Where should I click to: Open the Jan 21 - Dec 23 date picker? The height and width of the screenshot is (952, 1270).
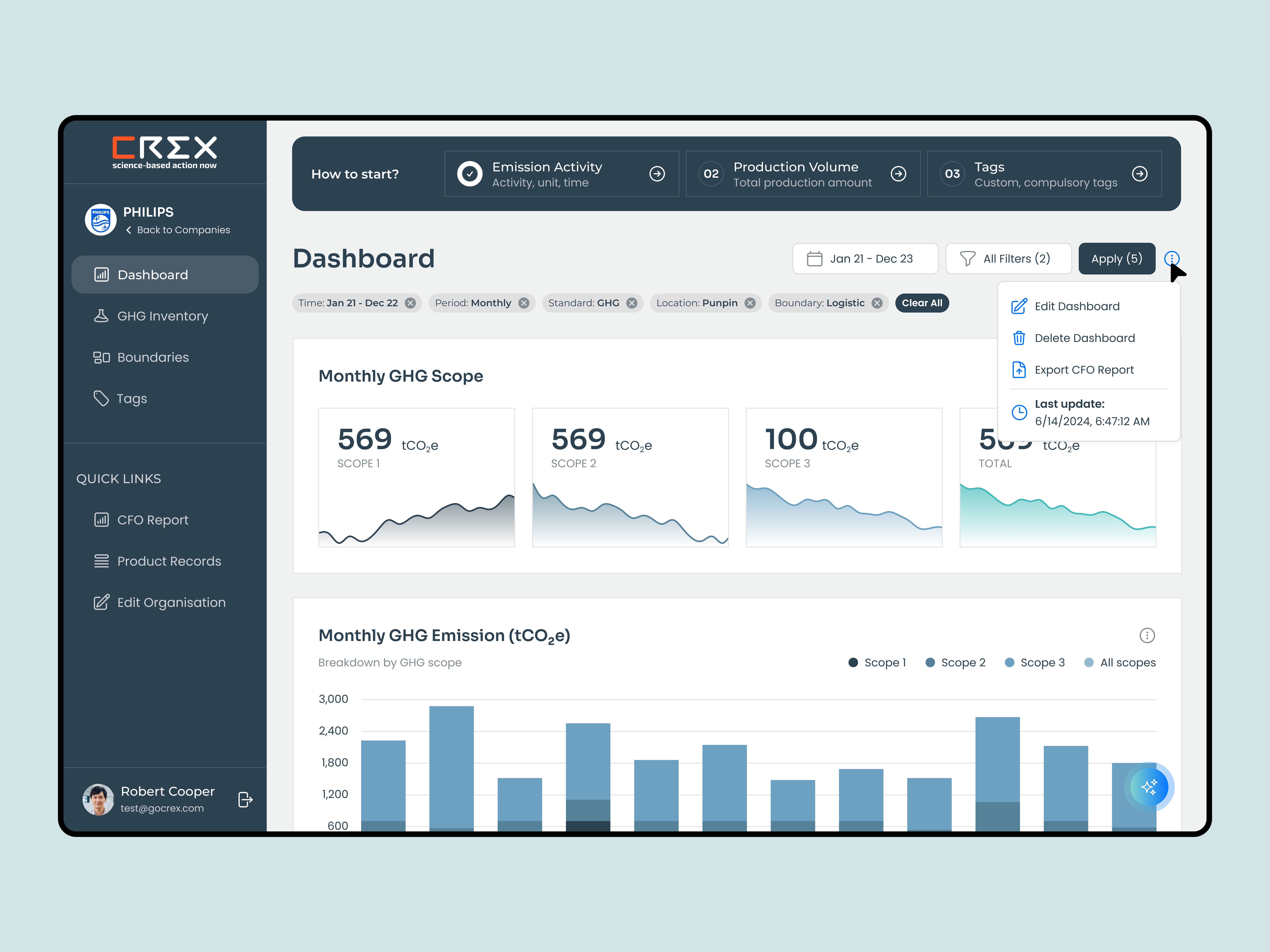865,259
